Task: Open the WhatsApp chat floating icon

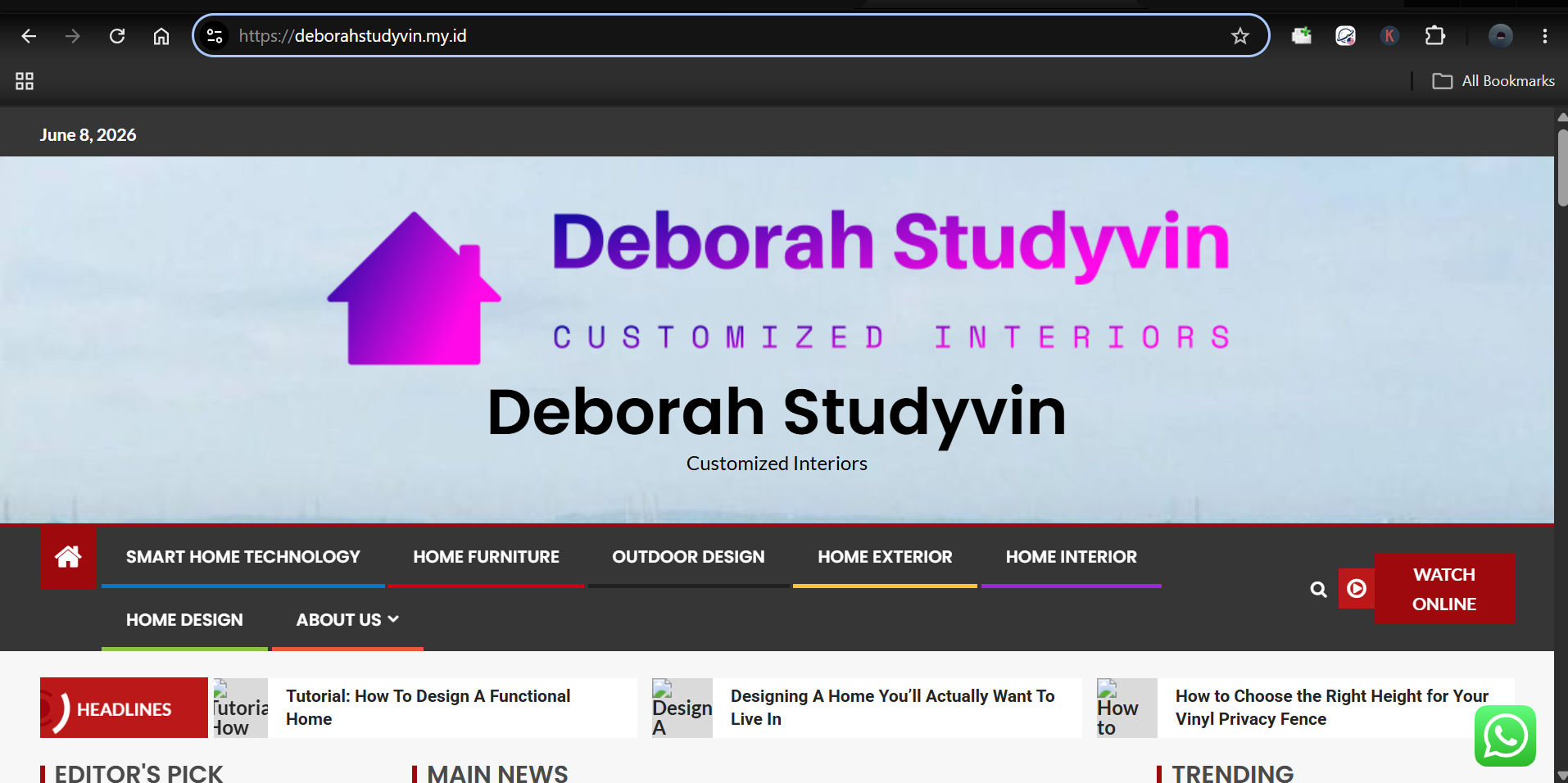Action: click(1506, 735)
